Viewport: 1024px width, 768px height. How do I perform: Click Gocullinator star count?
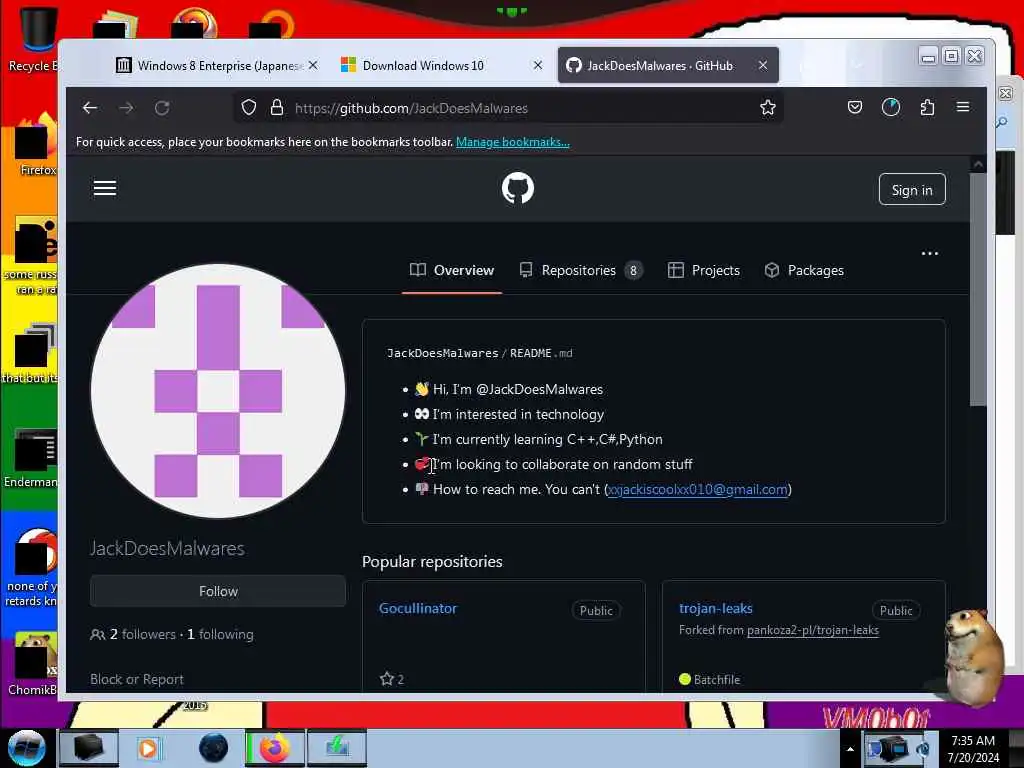tap(392, 679)
